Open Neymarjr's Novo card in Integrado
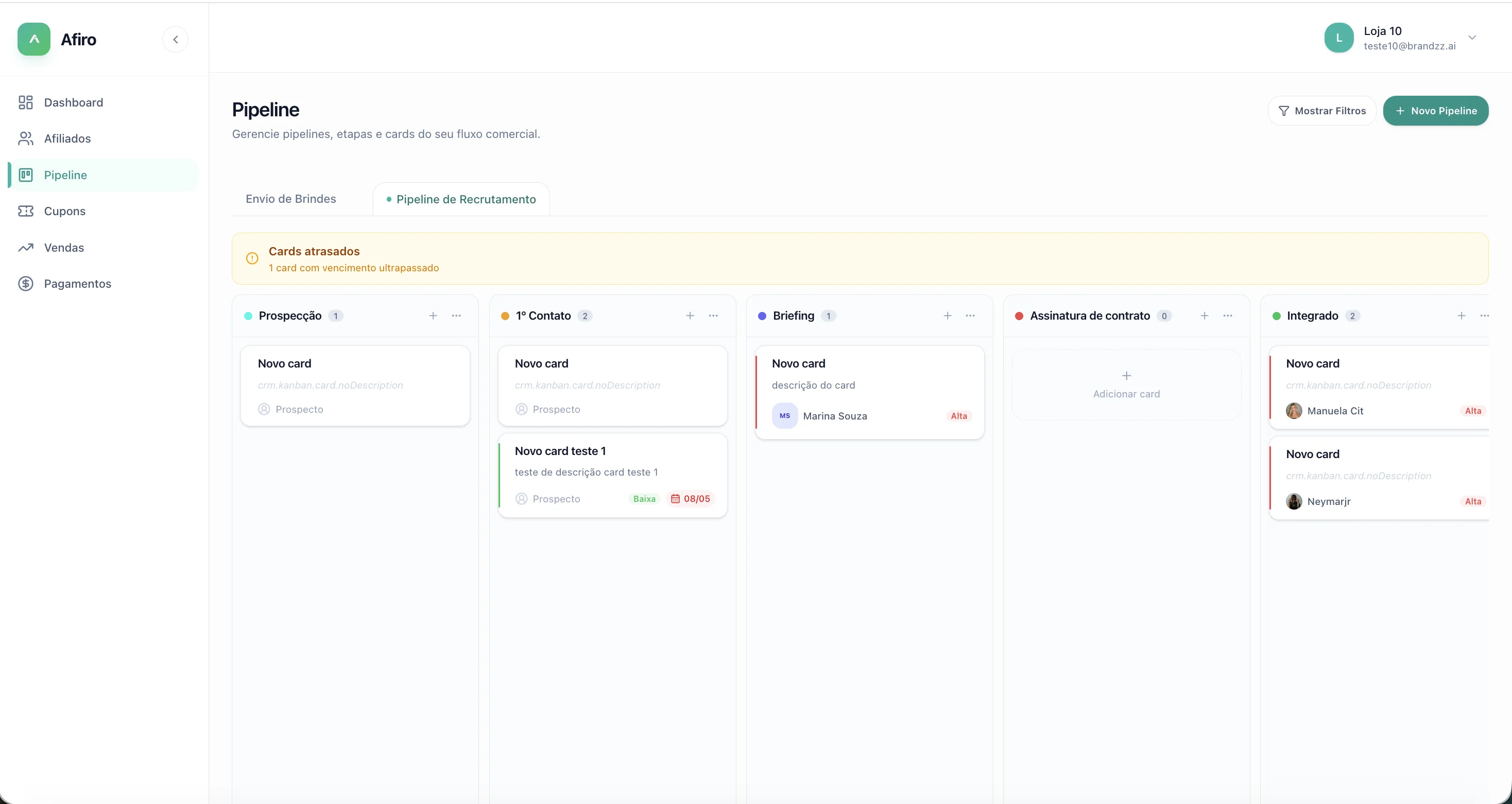 click(1379, 478)
